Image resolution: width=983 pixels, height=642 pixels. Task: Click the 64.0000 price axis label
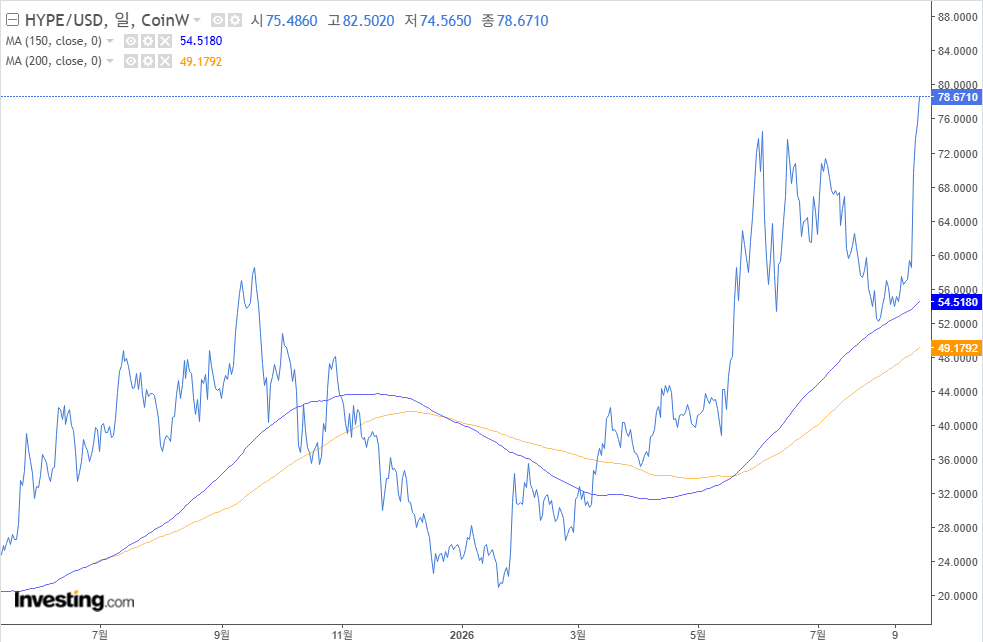(x=957, y=222)
